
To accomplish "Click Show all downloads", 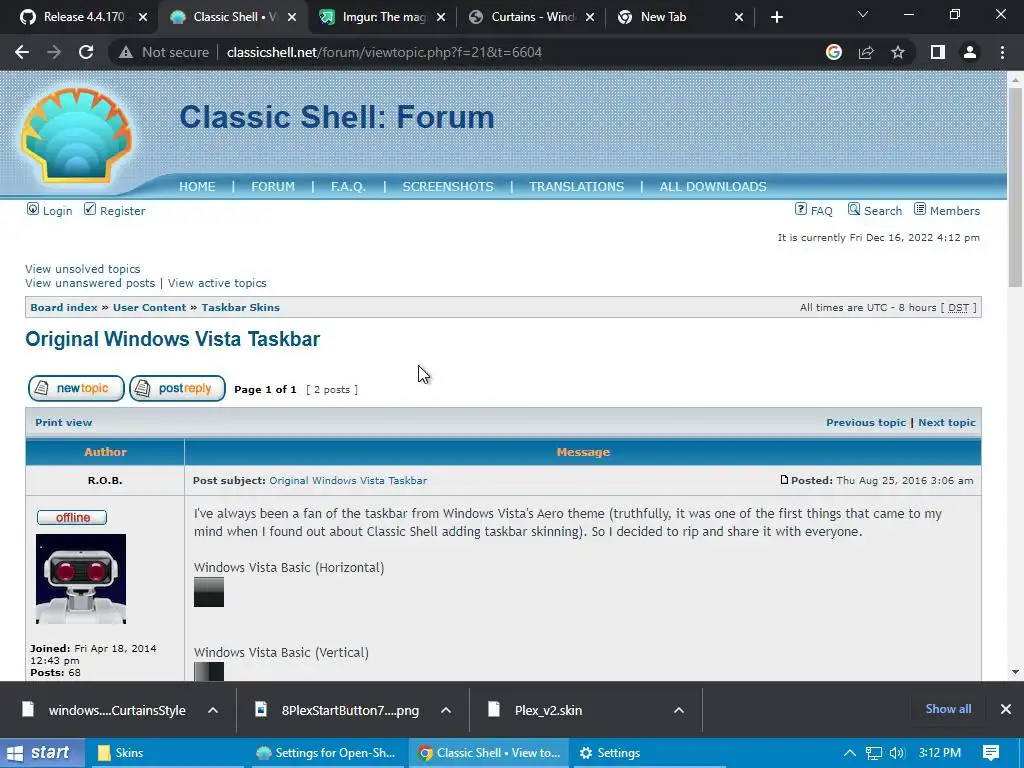I will (x=948, y=709).
